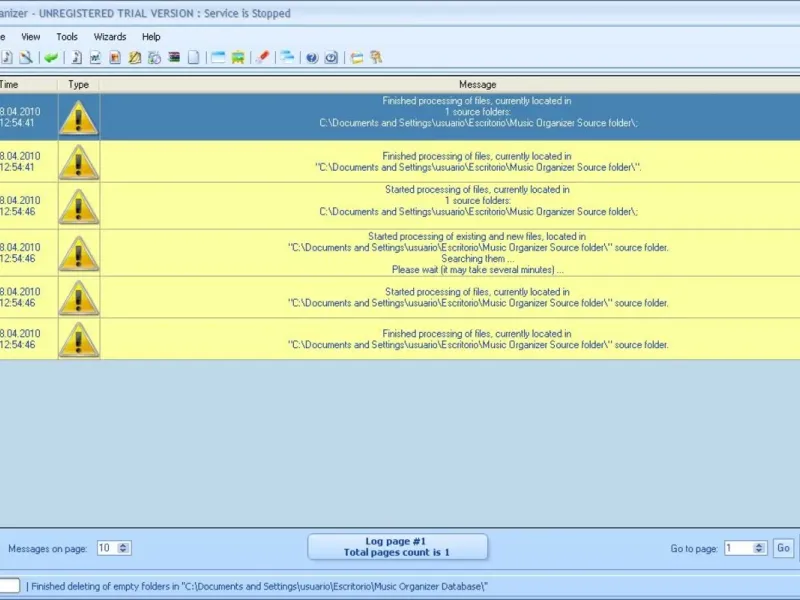Click the green picture easel toolbar icon
Image resolution: width=800 pixels, height=600 pixels.
click(x=238, y=57)
